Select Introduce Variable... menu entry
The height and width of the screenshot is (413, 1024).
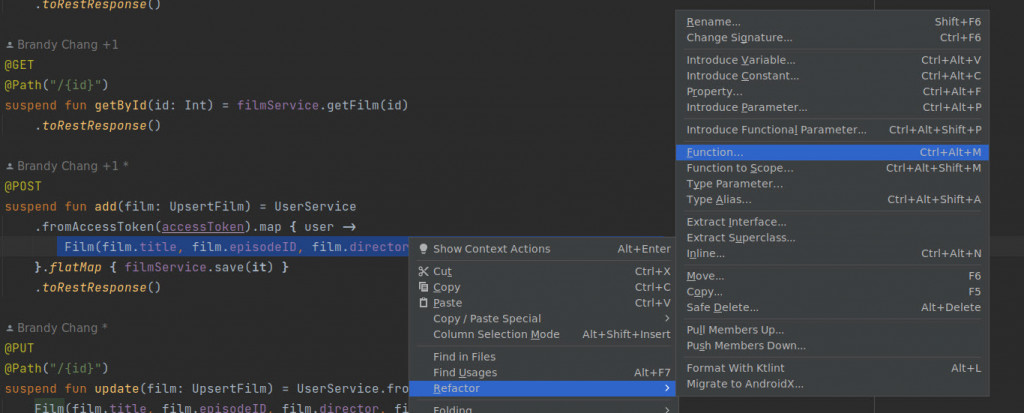[x=740, y=60]
